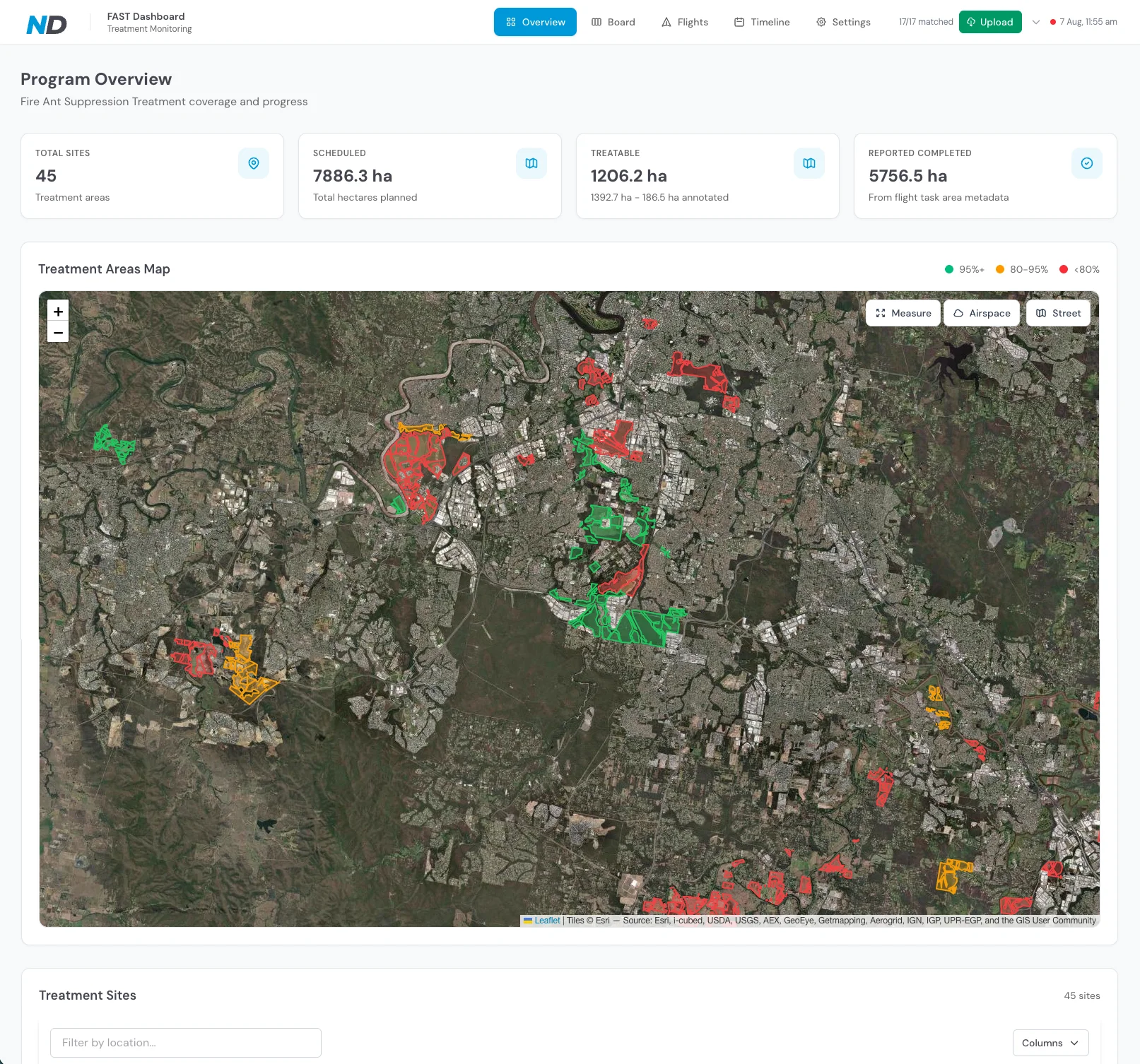Click the Program Overview heading
1140x1064 pixels.
(96, 79)
